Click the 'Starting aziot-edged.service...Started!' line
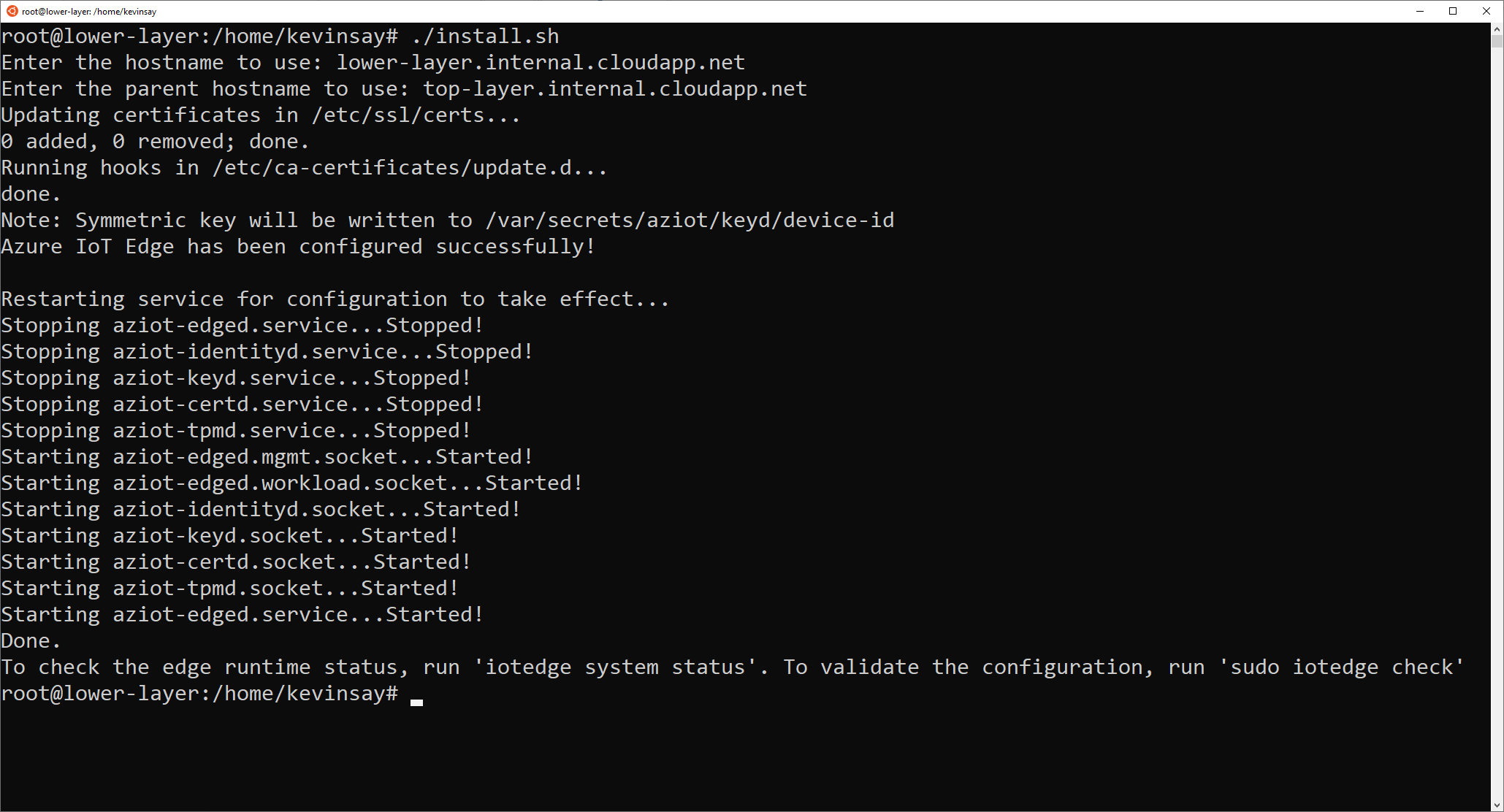The width and height of the screenshot is (1504, 812). point(241,614)
